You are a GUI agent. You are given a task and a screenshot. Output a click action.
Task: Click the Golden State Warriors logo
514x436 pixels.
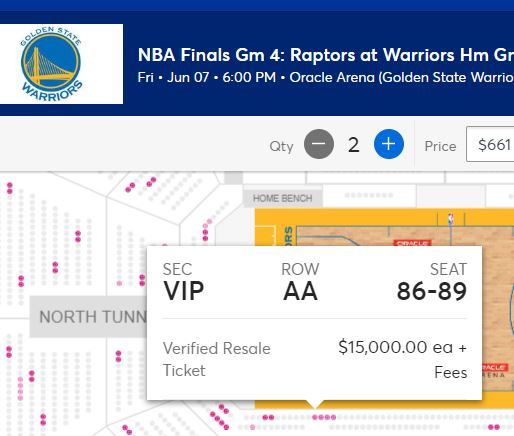(x=51, y=64)
